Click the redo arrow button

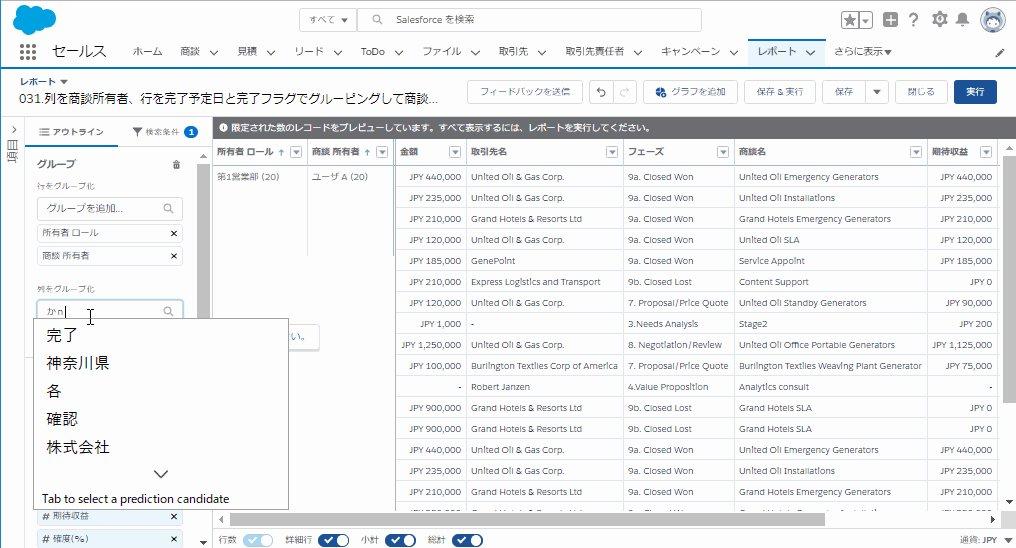click(x=624, y=92)
